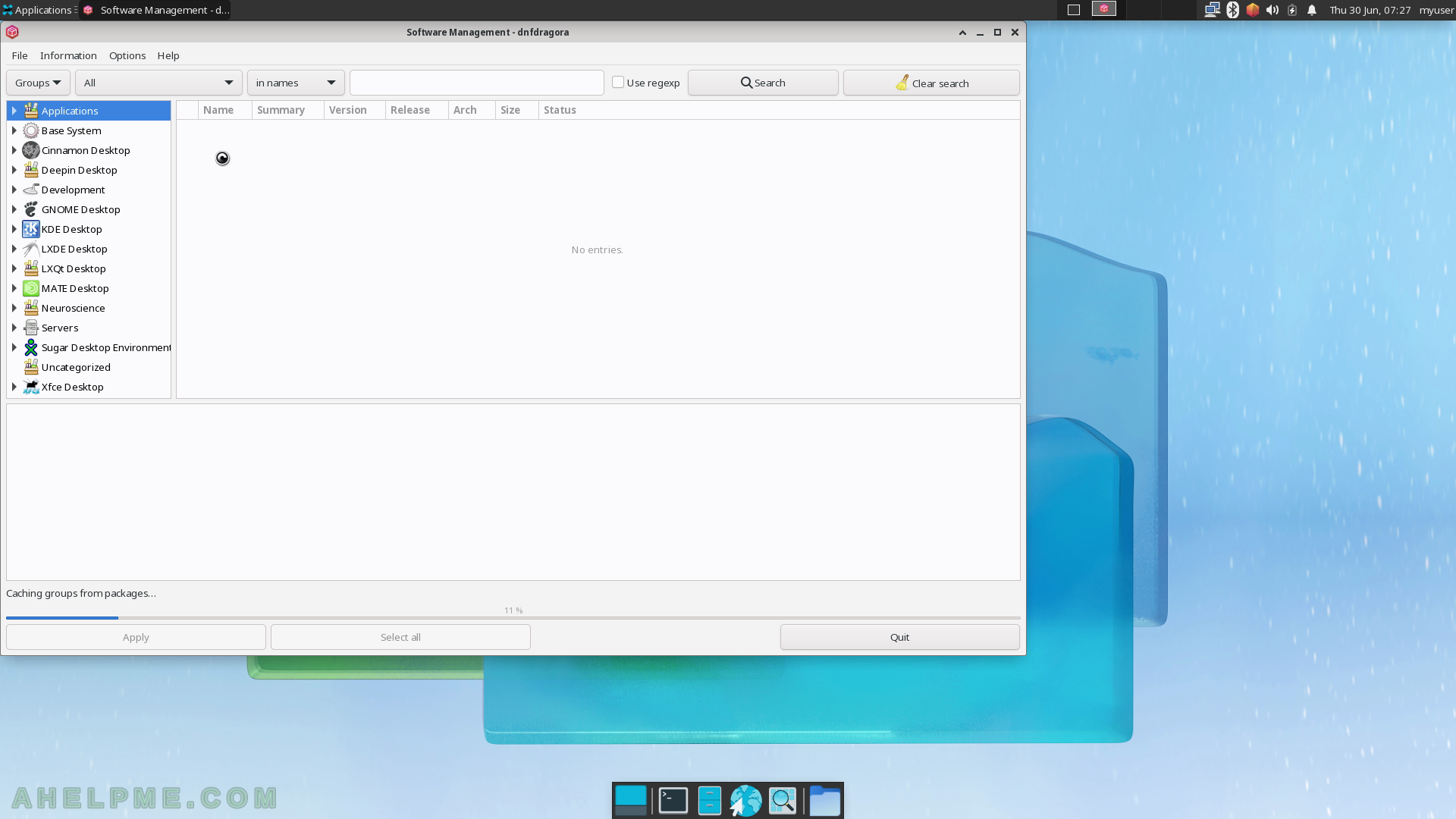This screenshot has height=819, width=1456.
Task: Switch to the second workspace in pager
Action: [1104, 10]
